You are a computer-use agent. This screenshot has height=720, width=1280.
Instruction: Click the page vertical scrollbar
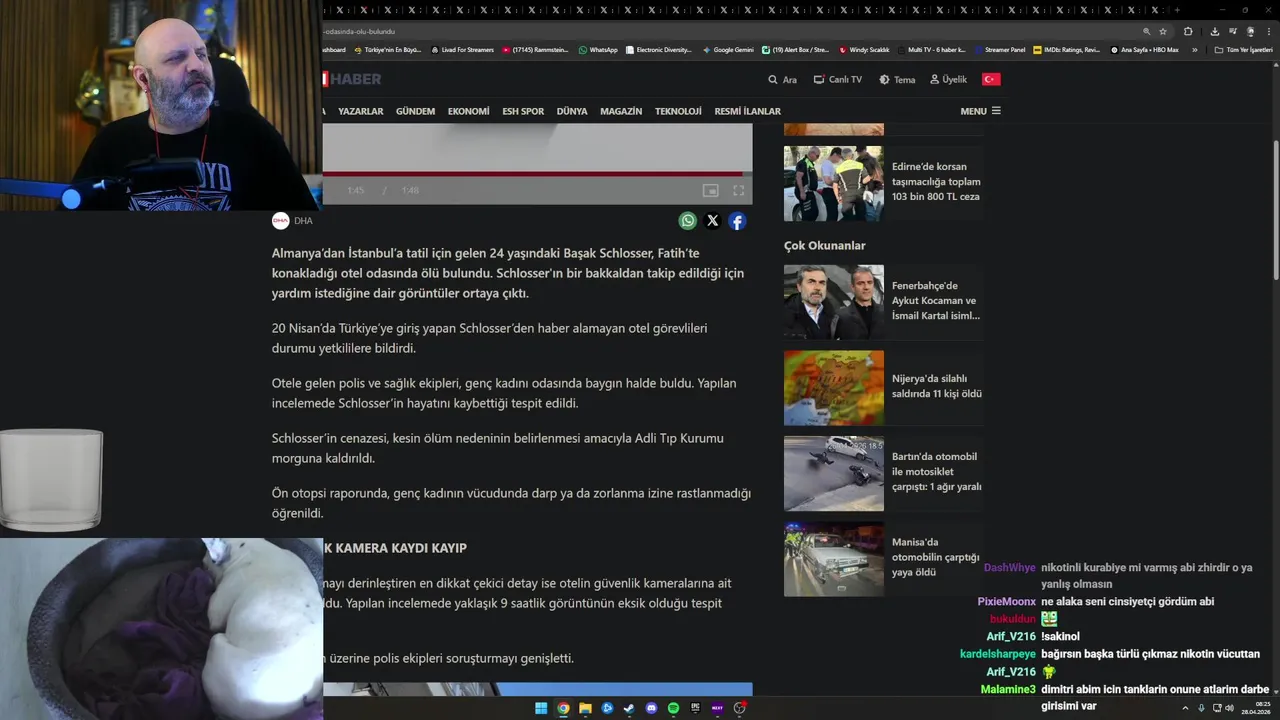coord(1275,210)
